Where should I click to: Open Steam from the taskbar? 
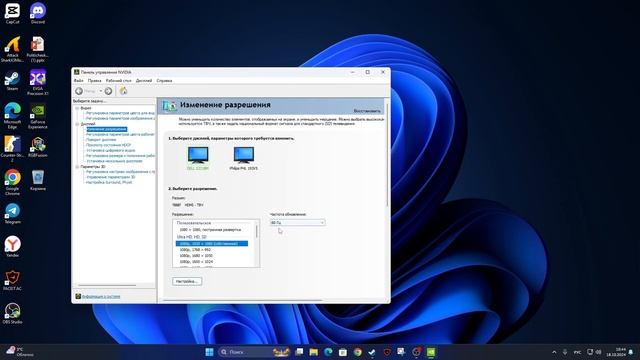(x=372, y=352)
